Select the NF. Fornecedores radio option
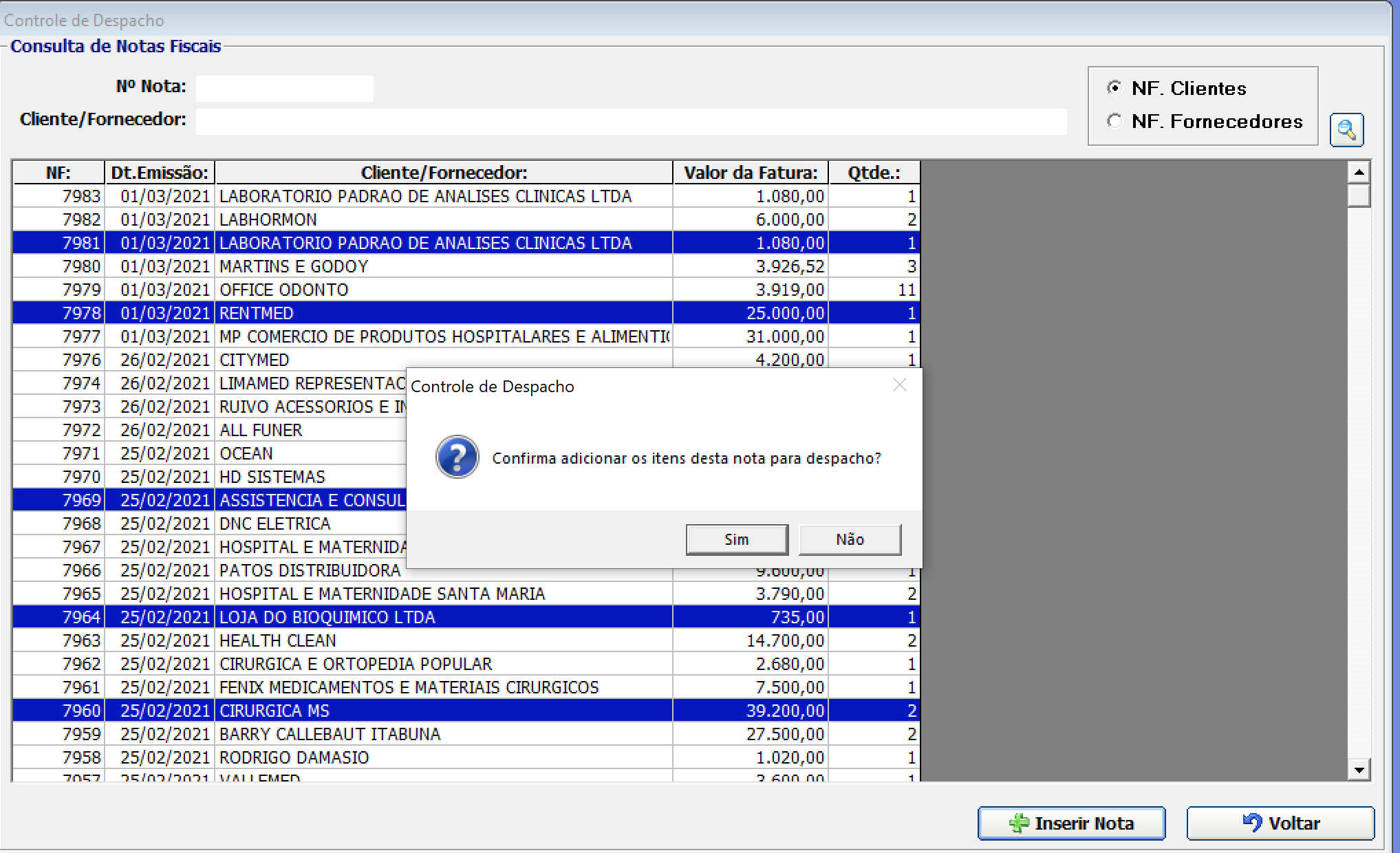1400x853 pixels. 1114,121
